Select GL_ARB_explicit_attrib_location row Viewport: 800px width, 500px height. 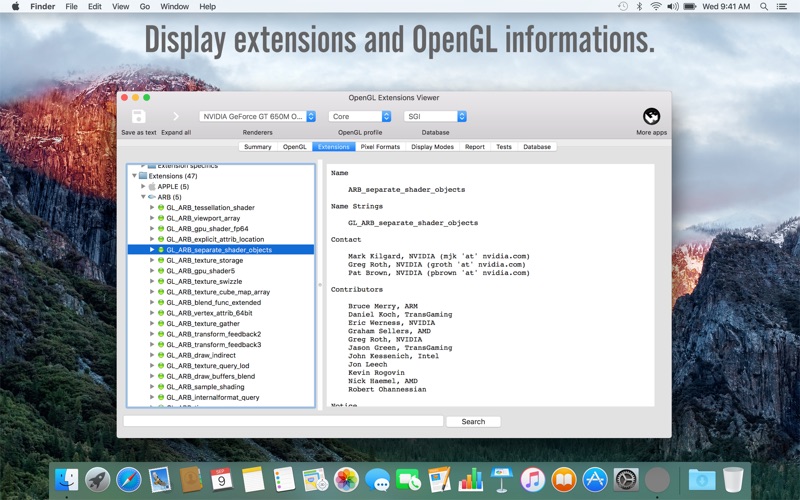click(x=221, y=239)
